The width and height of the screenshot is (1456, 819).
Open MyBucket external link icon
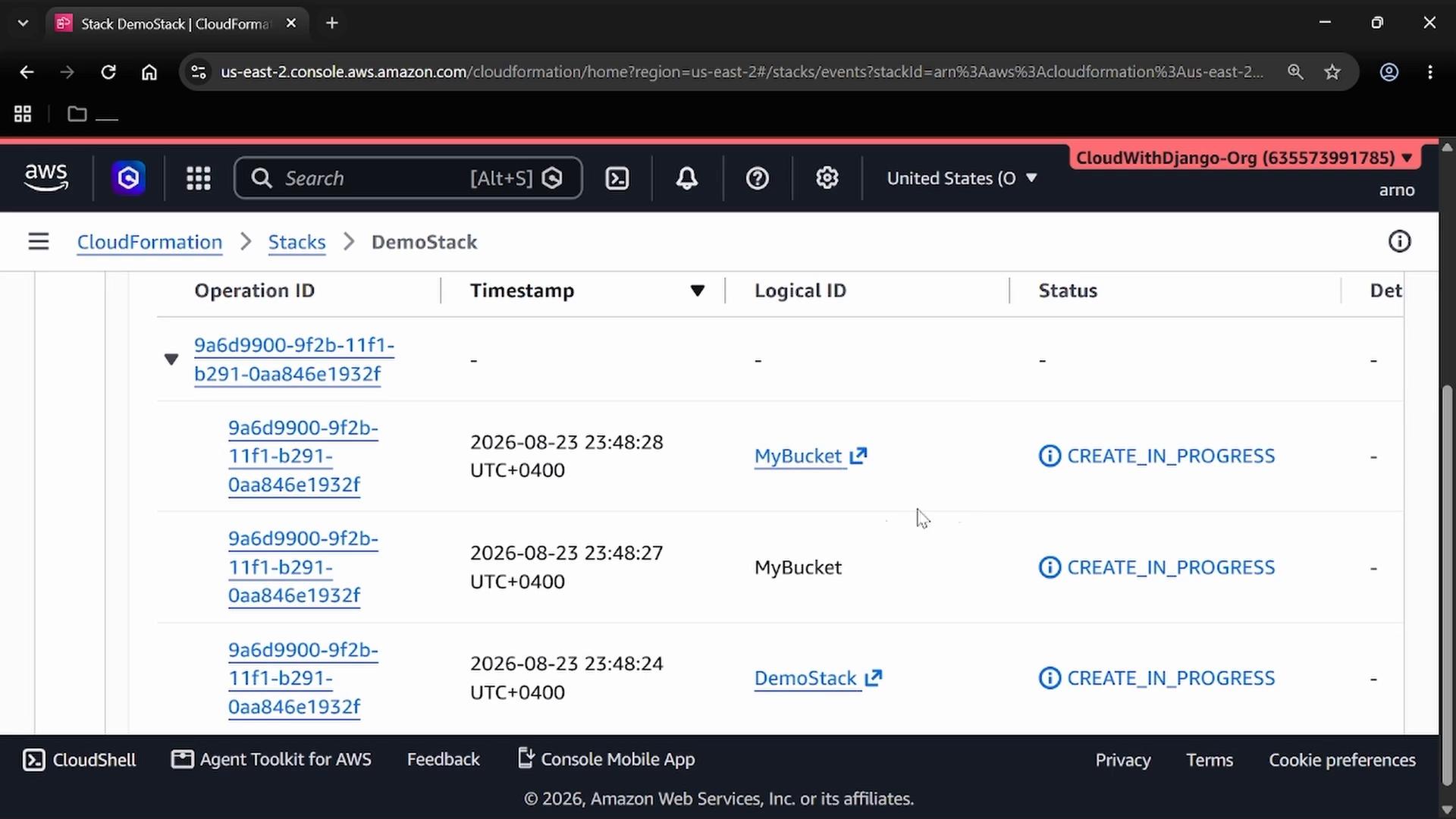(858, 456)
